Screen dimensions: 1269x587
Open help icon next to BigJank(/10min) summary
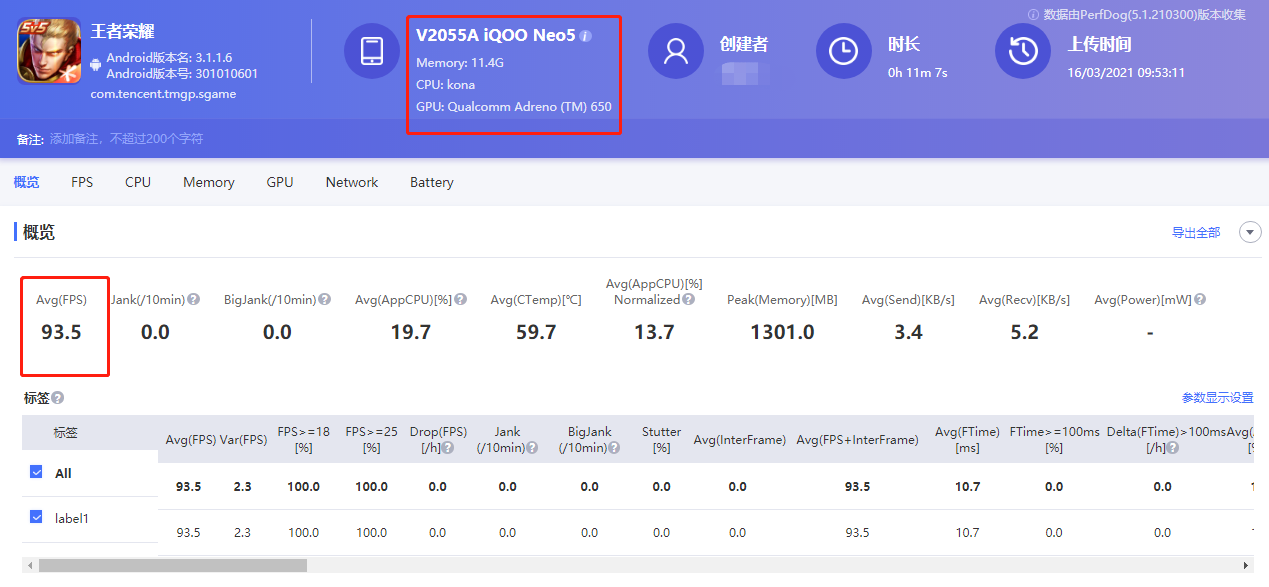(x=324, y=300)
